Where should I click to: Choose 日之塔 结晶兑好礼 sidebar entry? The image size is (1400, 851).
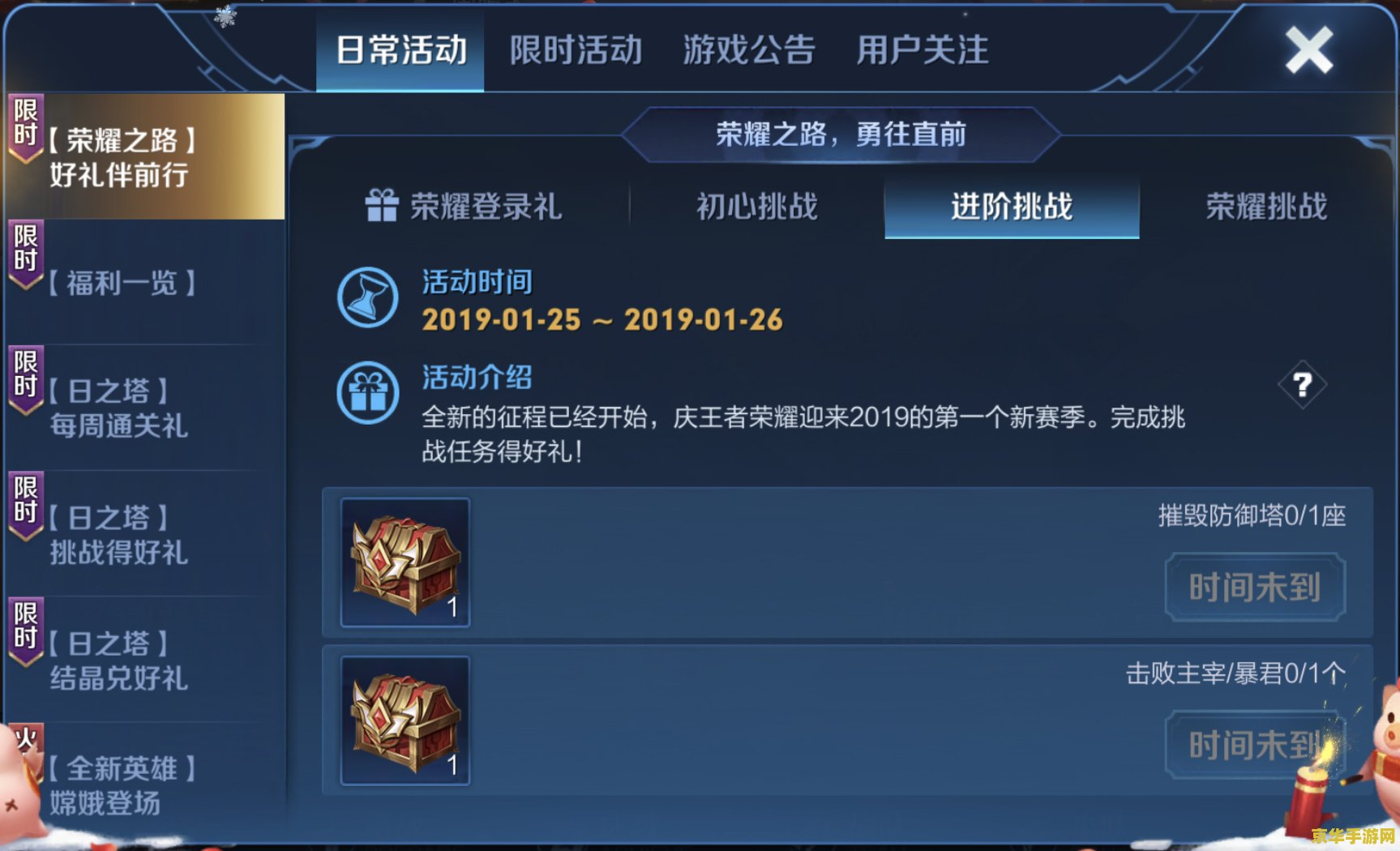pyautogui.click(x=146, y=660)
